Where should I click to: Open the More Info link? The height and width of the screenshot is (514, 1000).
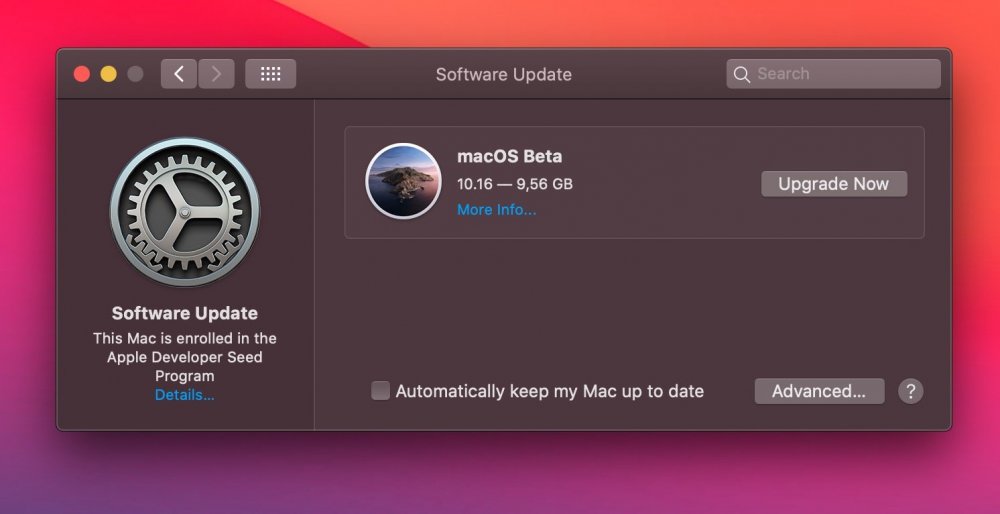[x=496, y=210]
